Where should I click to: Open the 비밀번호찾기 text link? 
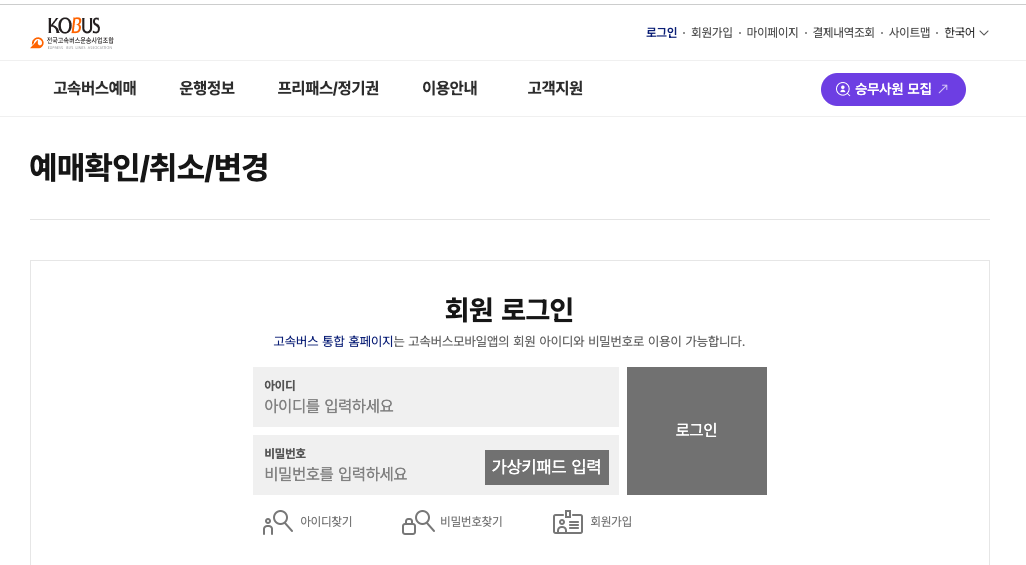(471, 522)
